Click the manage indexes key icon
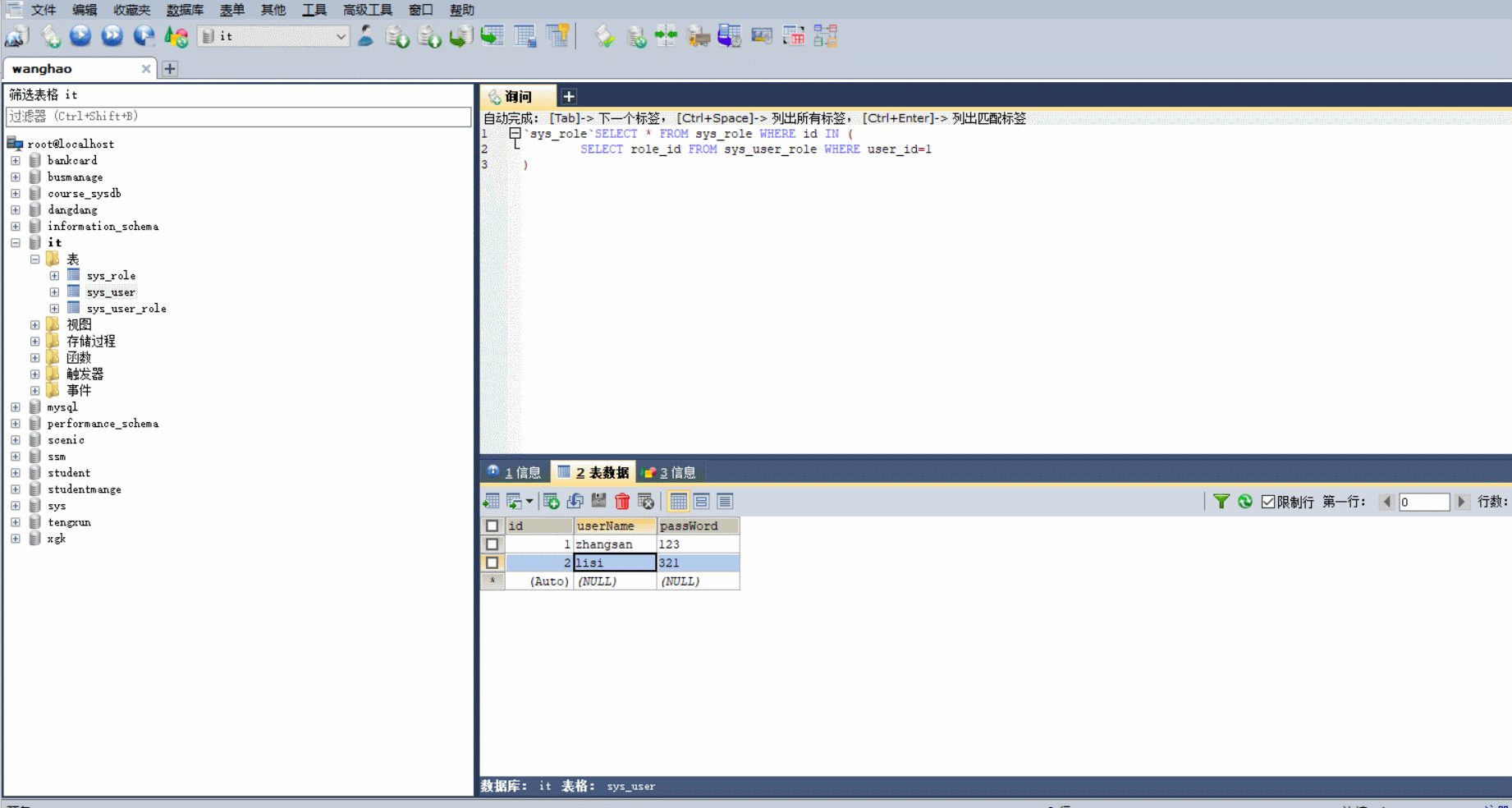Viewport: 1512px width, 808px height. click(x=557, y=36)
